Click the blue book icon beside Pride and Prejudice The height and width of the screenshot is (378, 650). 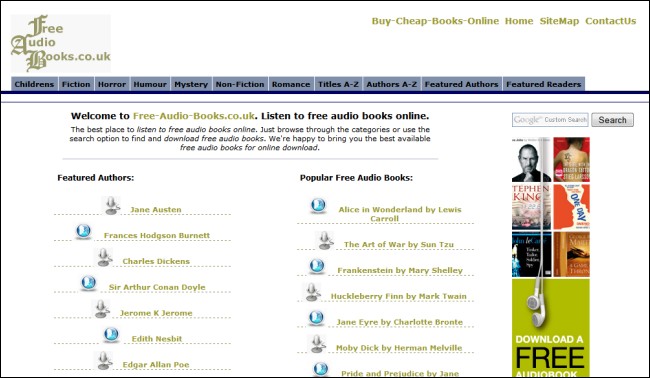click(321, 369)
